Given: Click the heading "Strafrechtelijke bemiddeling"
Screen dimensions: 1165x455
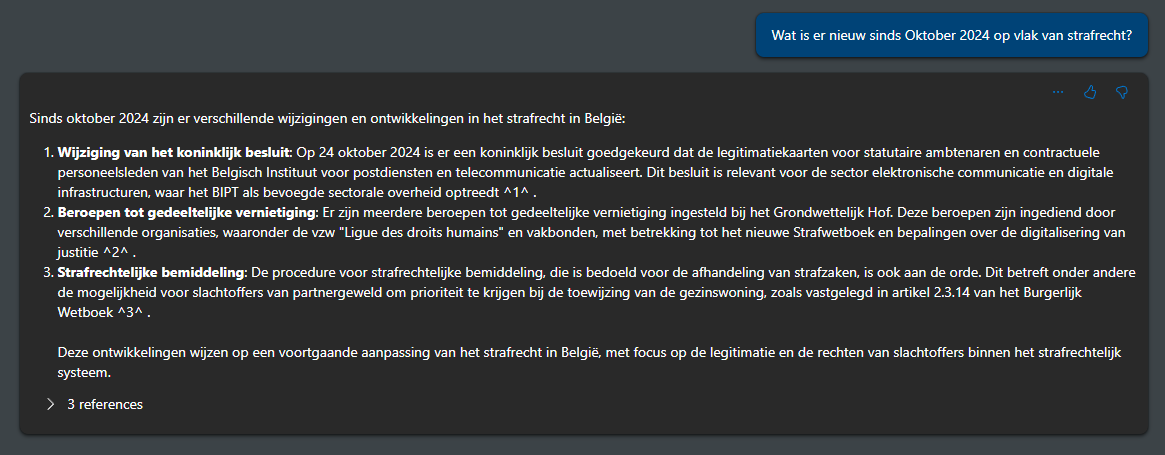Looking at the screenshot, I should tap(151, 273).
